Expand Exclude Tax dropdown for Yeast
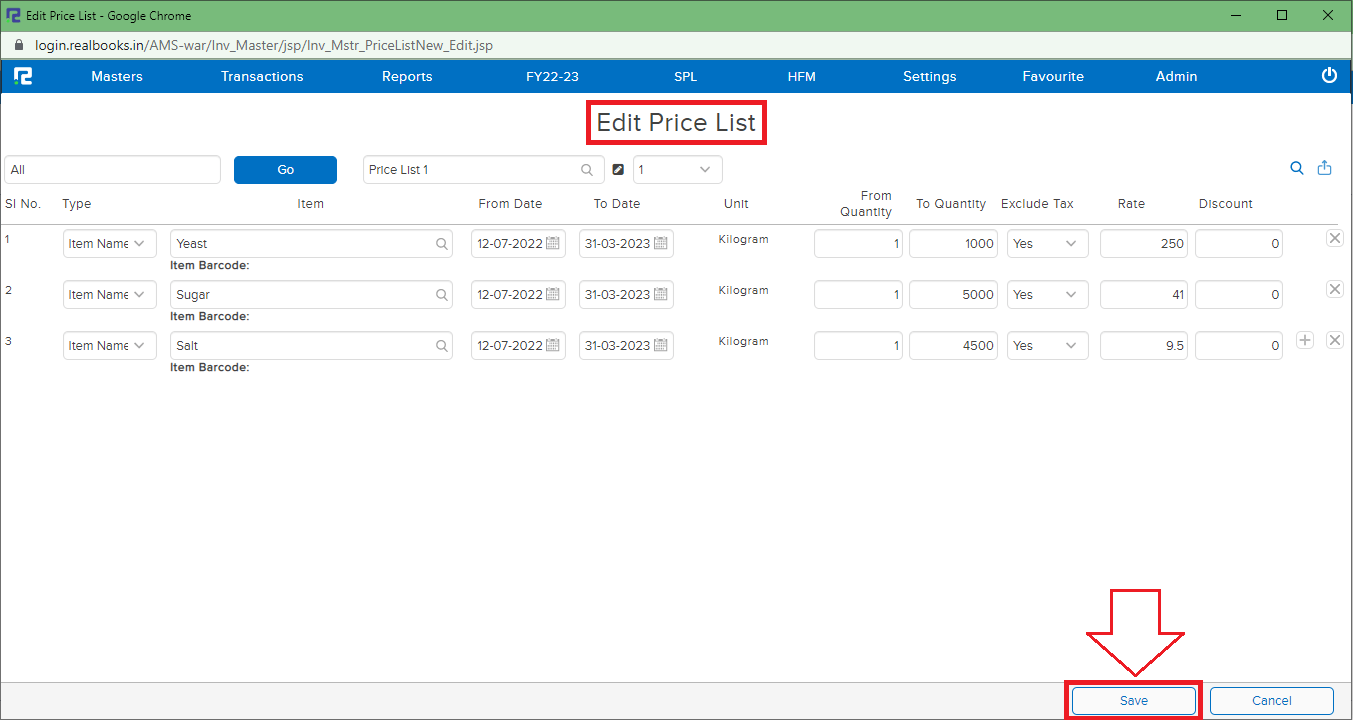This screenshot has height=720, width=1353. click(x=1047, y=244)
